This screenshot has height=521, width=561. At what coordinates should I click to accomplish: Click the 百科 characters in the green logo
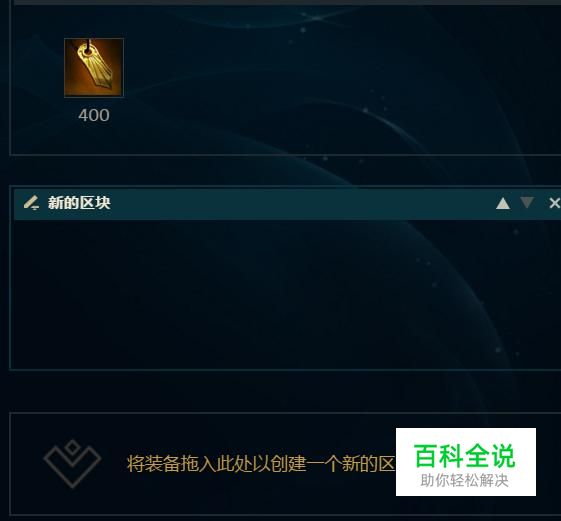point(439,456)
